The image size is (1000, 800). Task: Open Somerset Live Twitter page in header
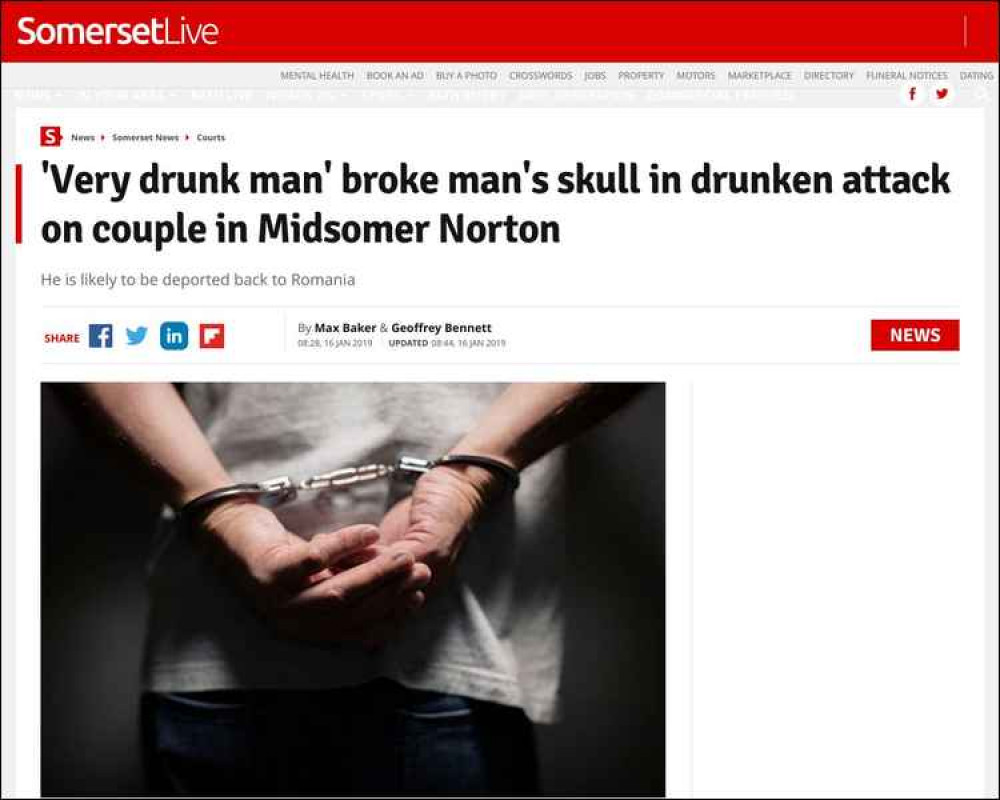(941, 94)
